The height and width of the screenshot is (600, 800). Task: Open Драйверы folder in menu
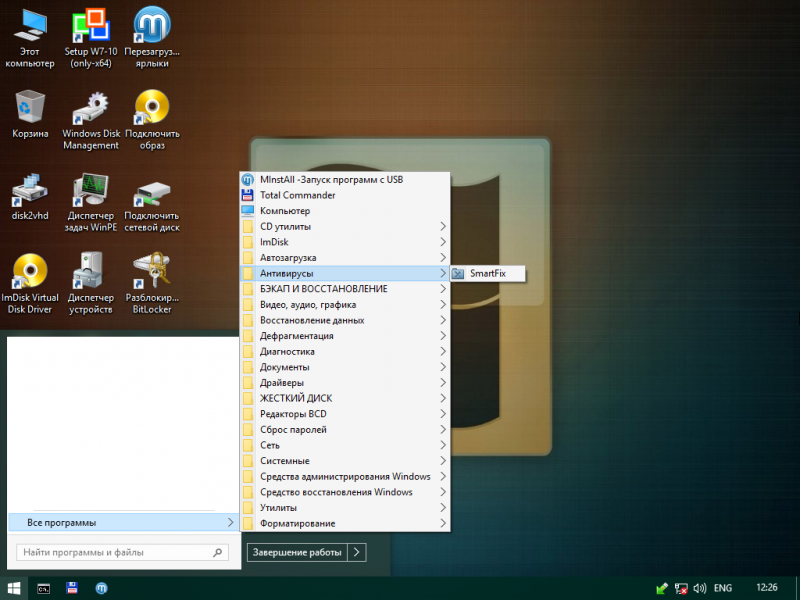coord(345,383)
